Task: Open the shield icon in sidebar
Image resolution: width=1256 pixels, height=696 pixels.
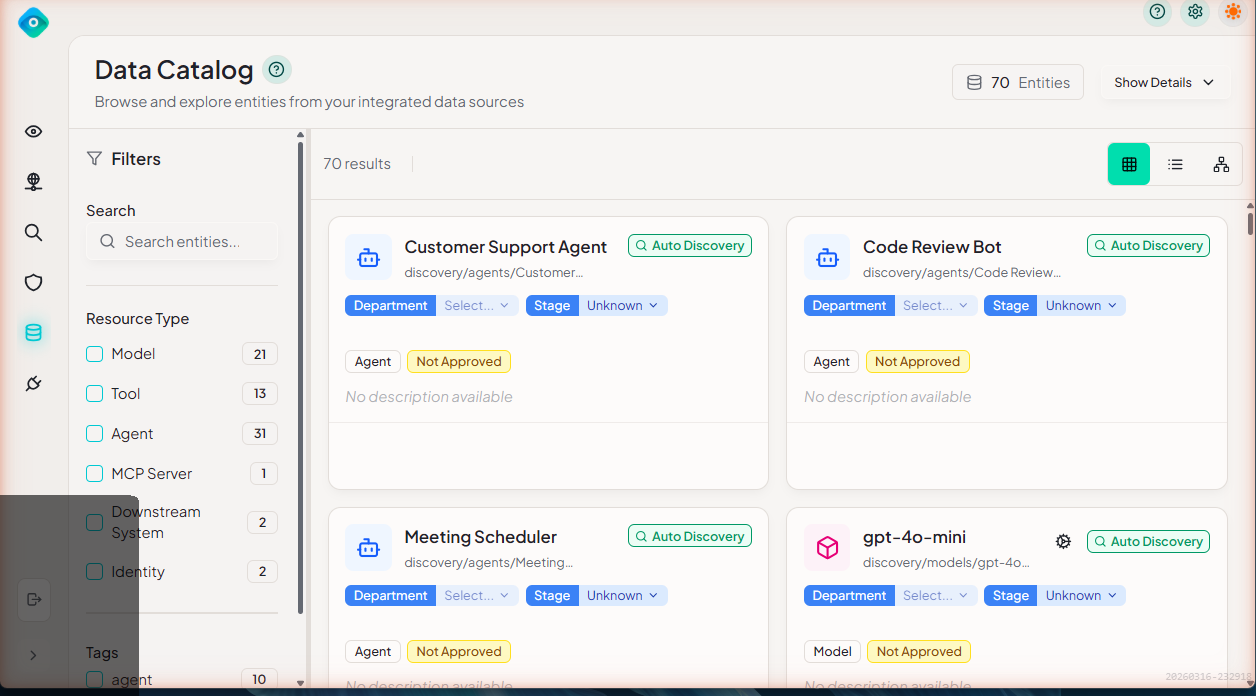Action: [33, 283]
